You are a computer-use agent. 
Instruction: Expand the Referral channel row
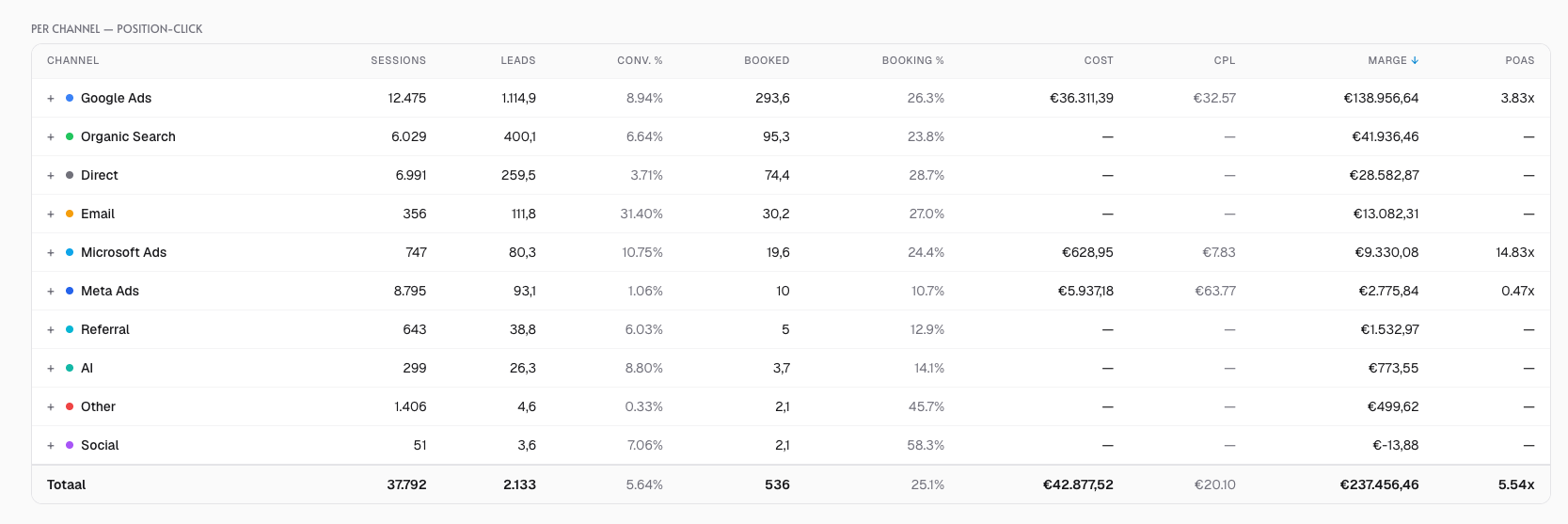click(51, 330)
